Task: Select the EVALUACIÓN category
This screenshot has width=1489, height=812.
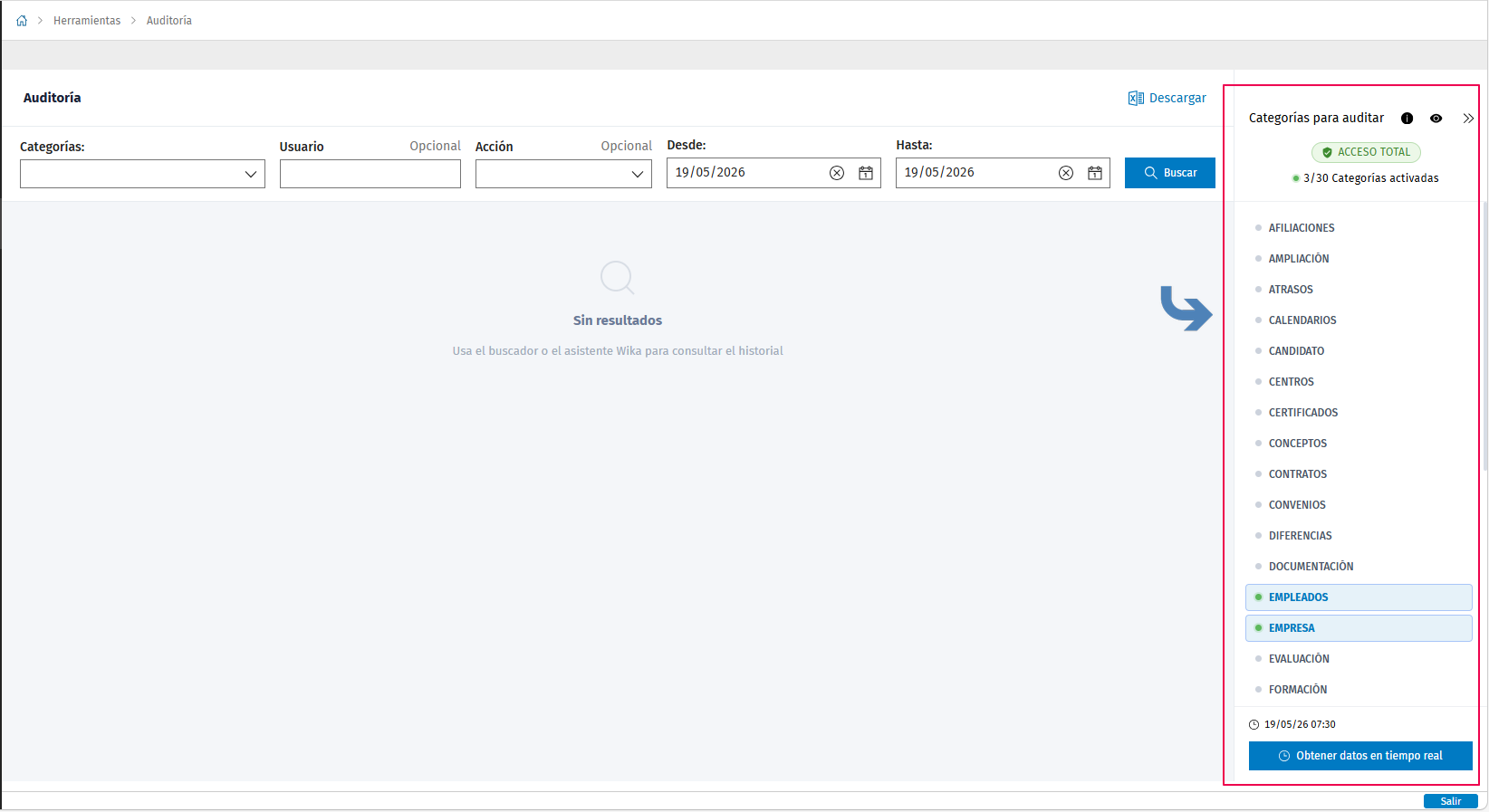Action: point(1359,659)
